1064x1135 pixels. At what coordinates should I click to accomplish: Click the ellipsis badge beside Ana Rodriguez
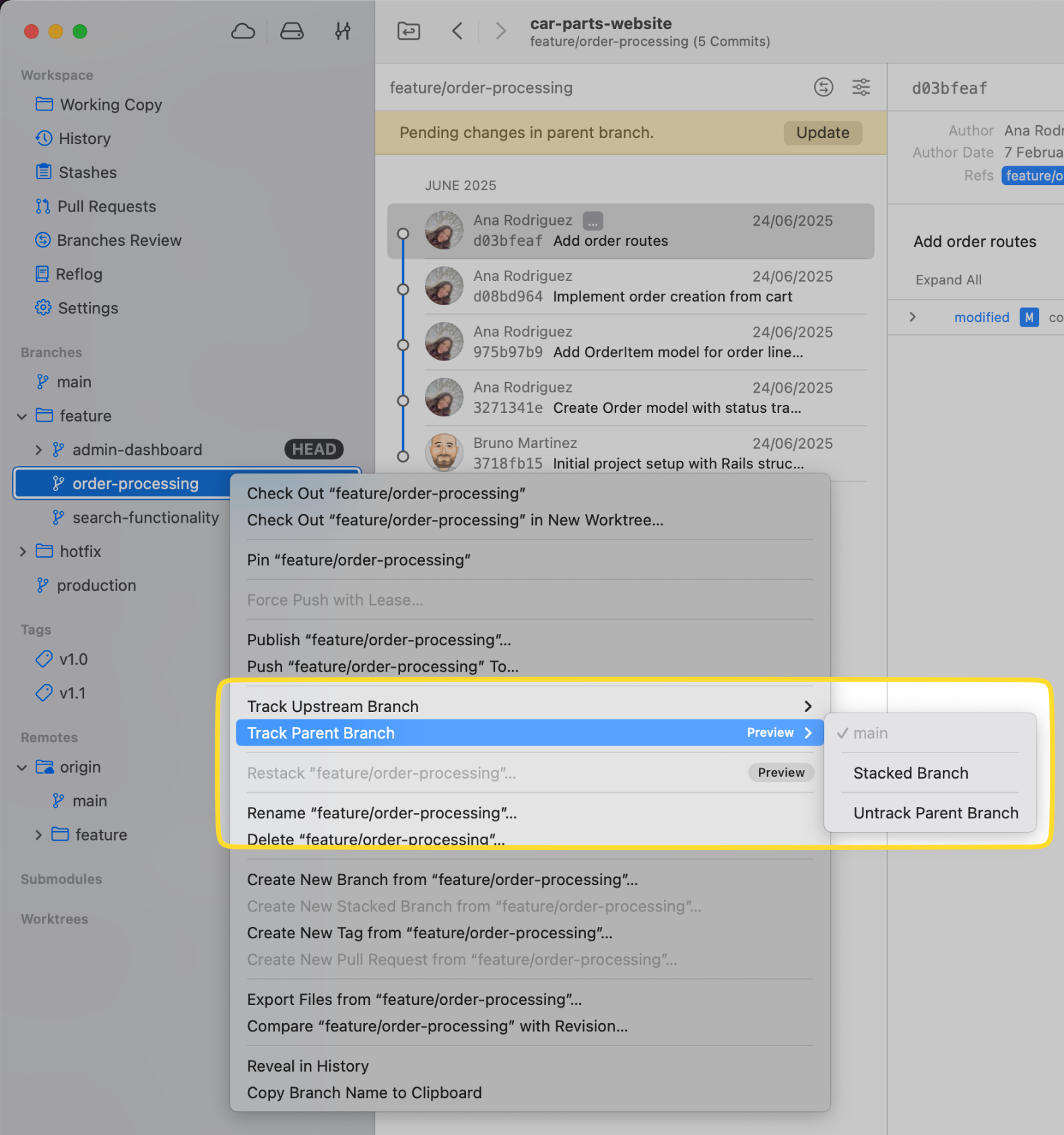click(x=593, y=221)
